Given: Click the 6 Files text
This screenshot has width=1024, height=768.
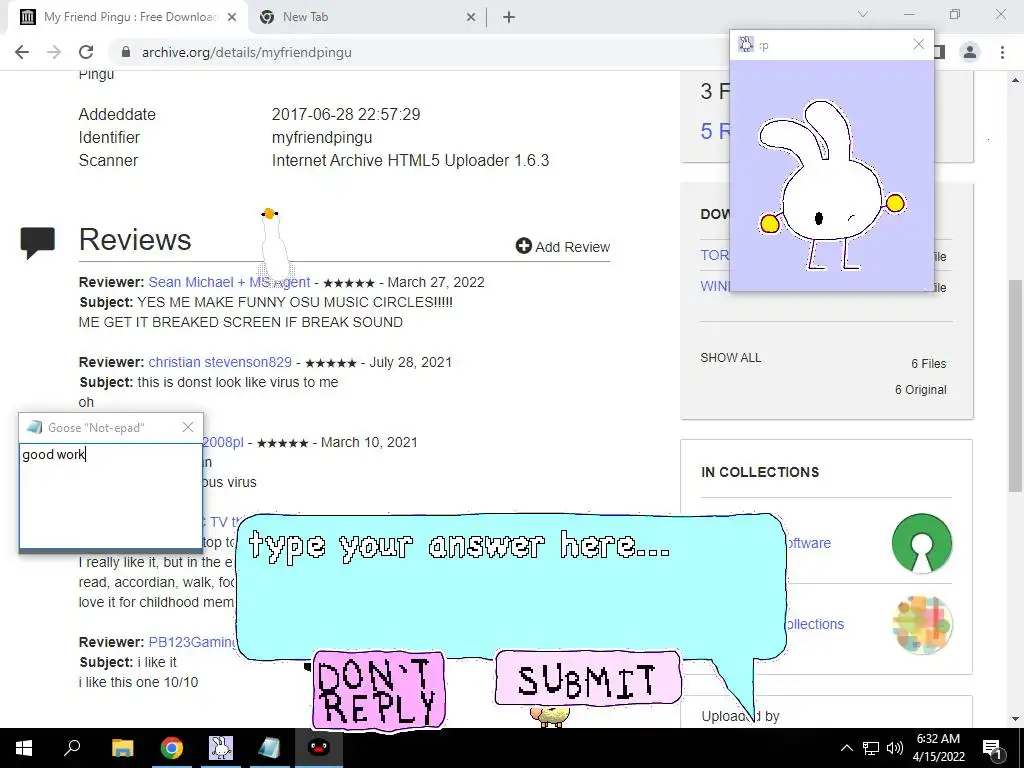Looking at the screenshot, I should coord(929,364).
